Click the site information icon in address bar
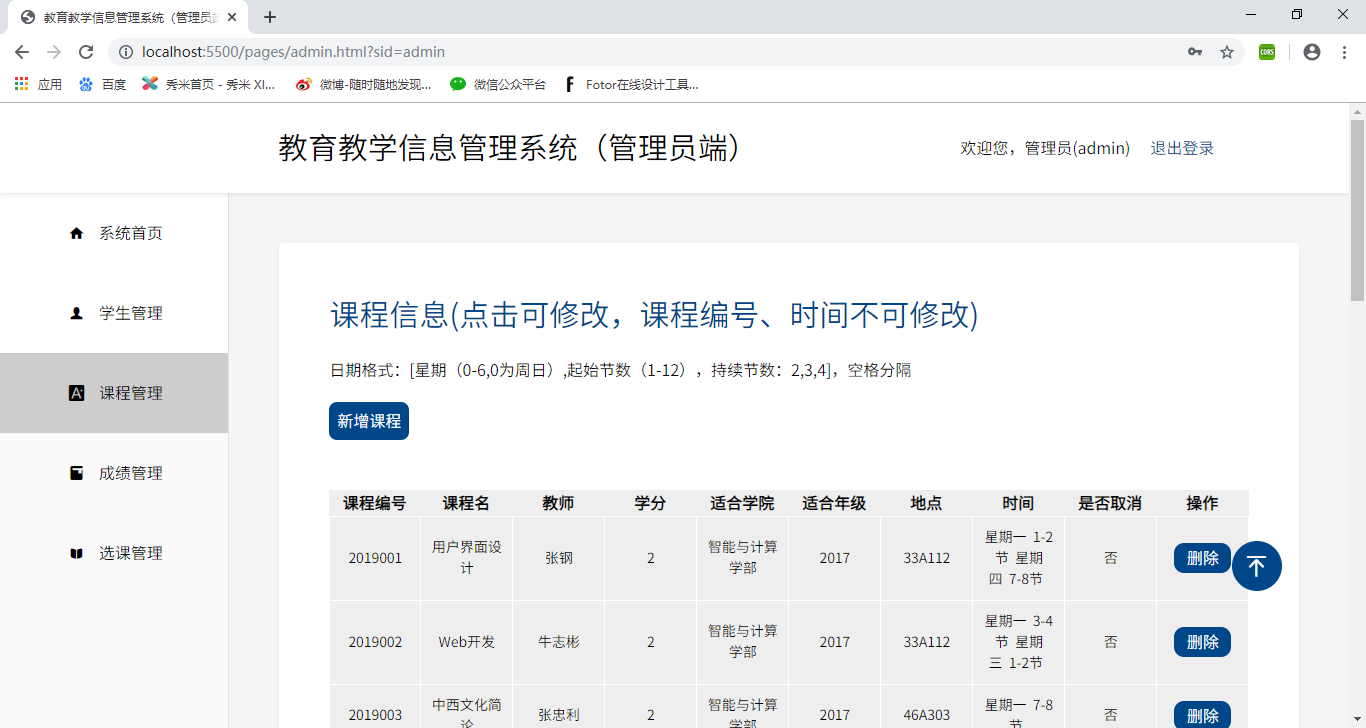Image resolution: width=1366 pixels, height=728 pixels. point(126,52)
